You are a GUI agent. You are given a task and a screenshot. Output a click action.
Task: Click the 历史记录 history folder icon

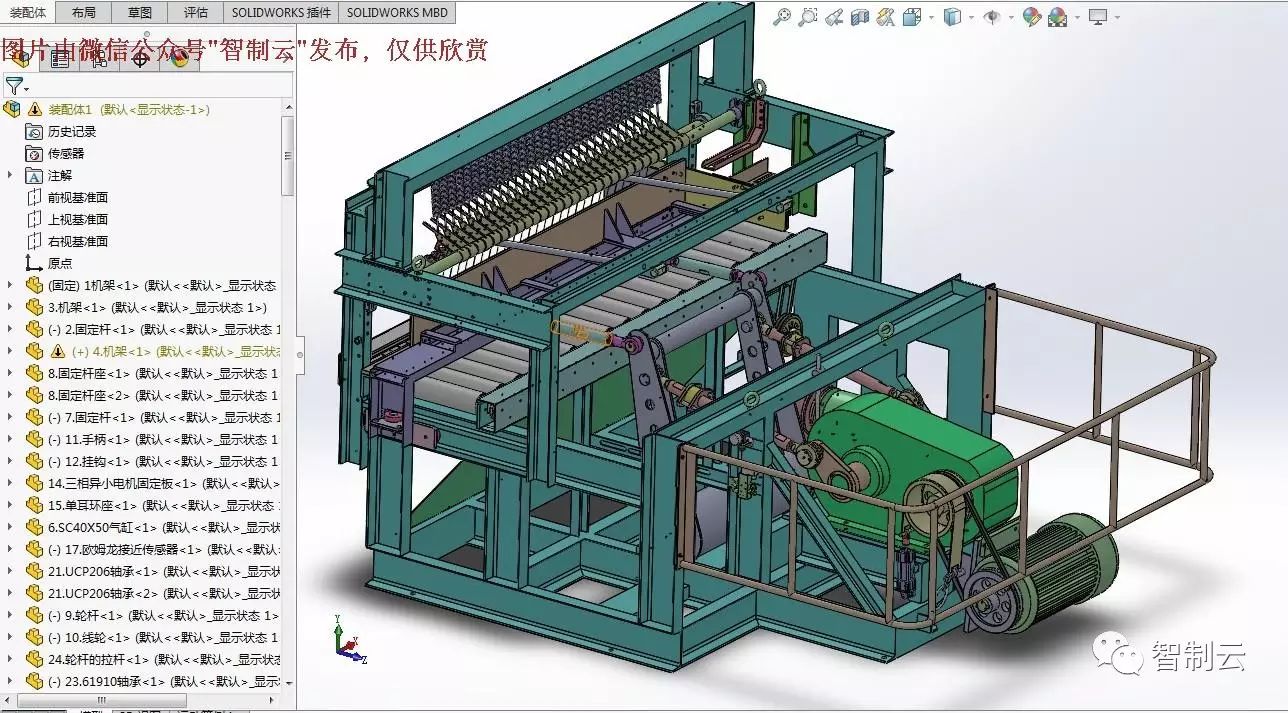34,131
